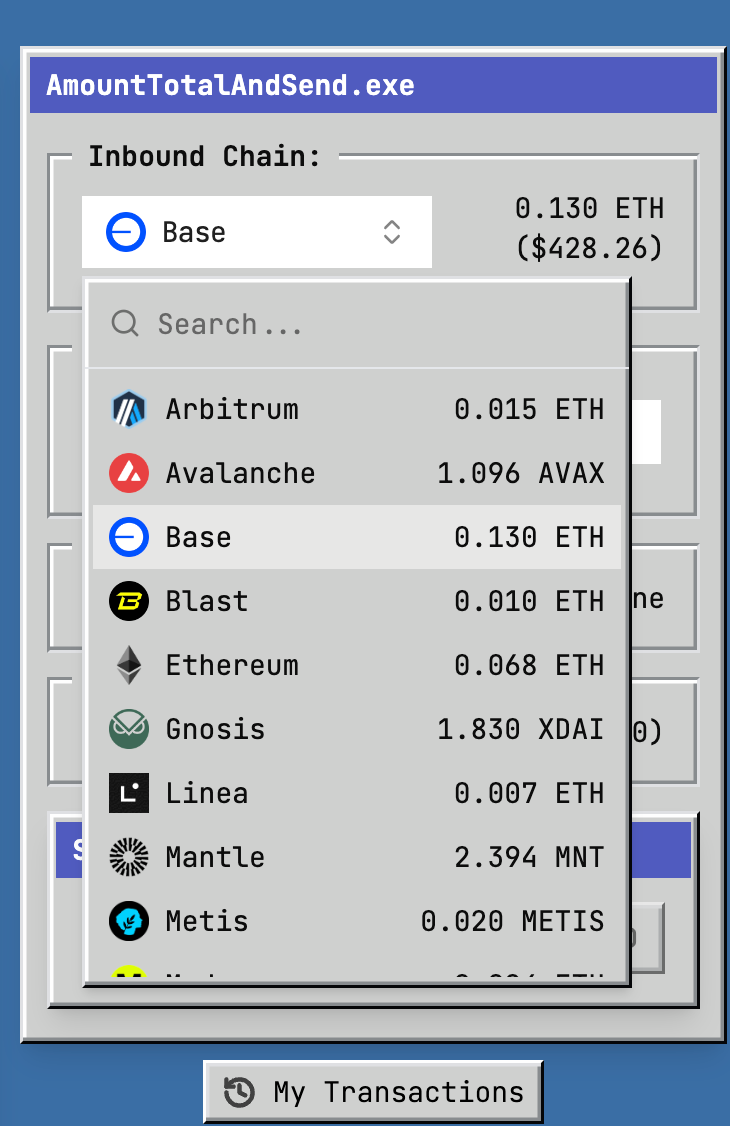The width and height of the screenshot is (730, 1126).
Task: Click the AmountTotalAndSend.exe title bar
Action: (x=373, y=85)
